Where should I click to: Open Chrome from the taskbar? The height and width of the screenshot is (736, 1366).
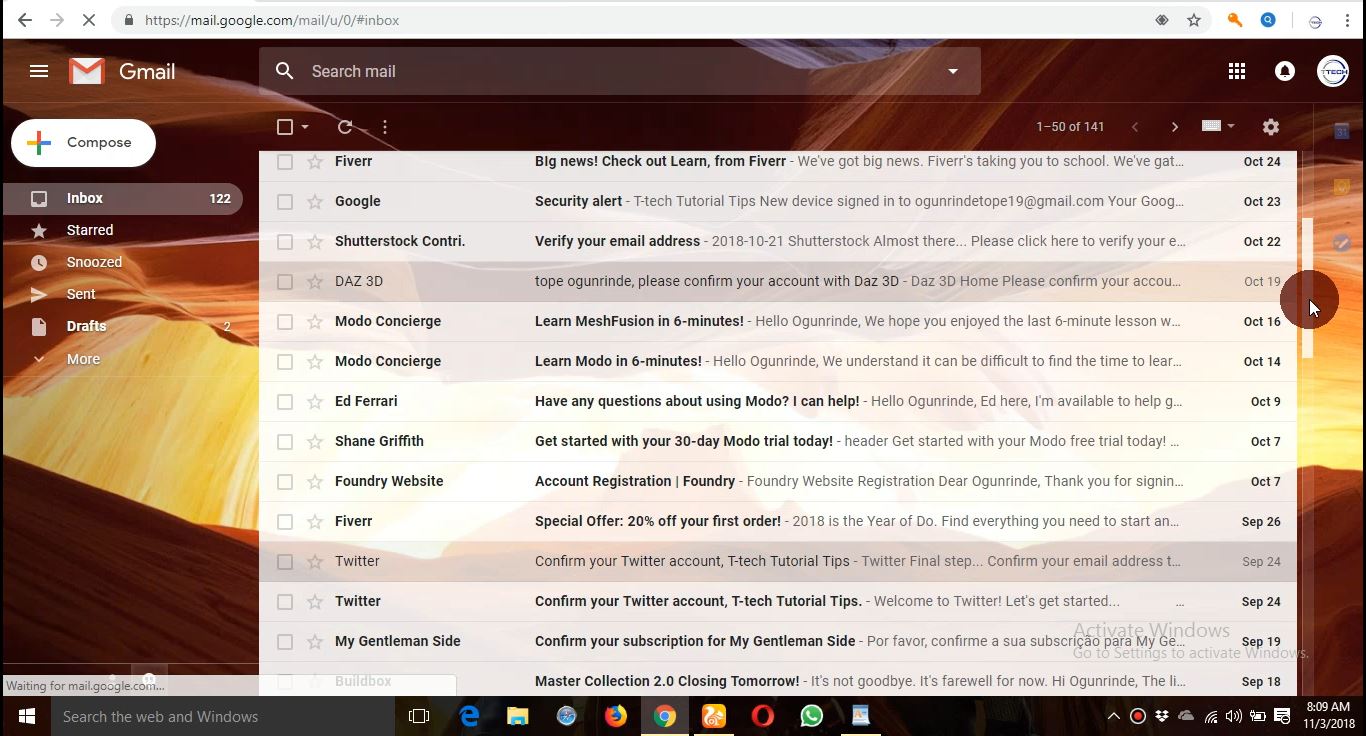coord(665,716)
